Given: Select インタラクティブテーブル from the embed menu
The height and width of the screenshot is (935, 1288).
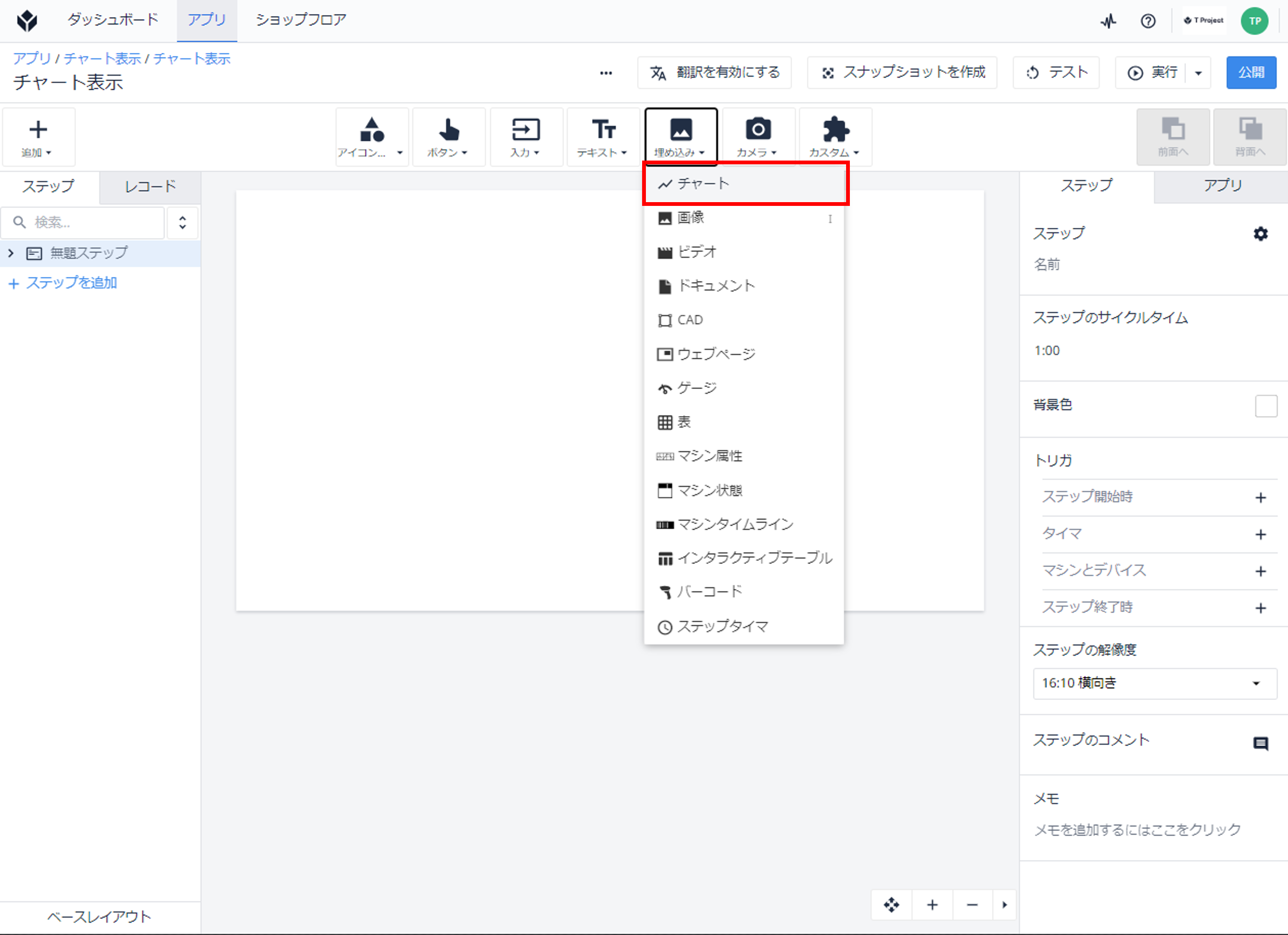Looking at the screenshot, I should click(x=744, y=558).
